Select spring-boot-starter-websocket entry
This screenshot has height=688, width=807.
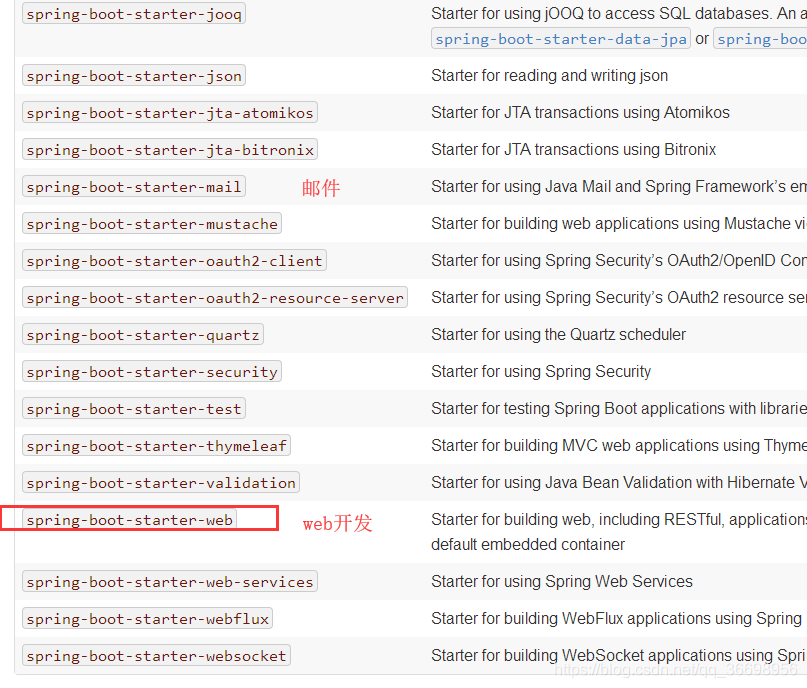(156, 656)
